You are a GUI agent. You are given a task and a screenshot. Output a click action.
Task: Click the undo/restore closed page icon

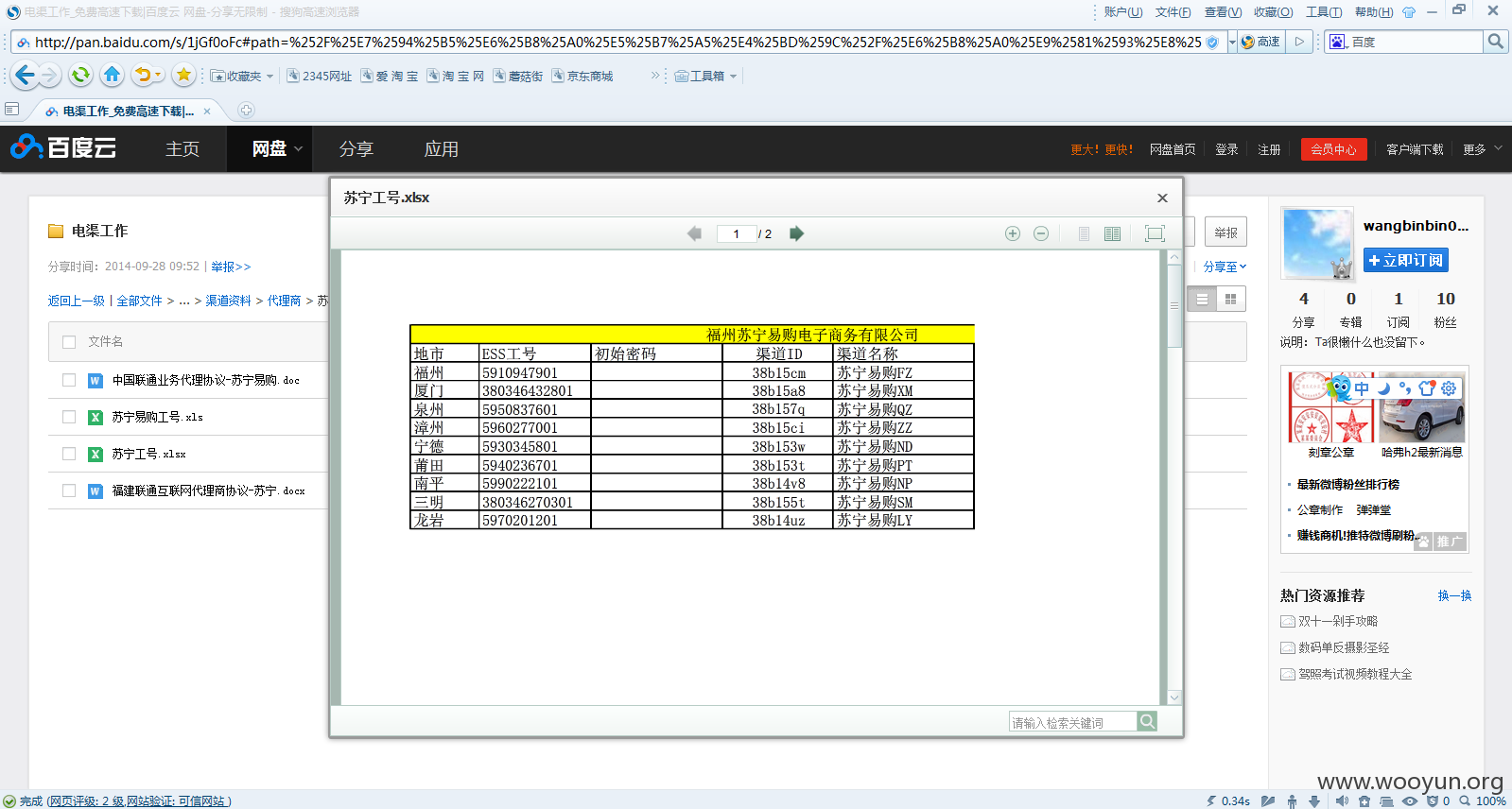coord(143,75)
